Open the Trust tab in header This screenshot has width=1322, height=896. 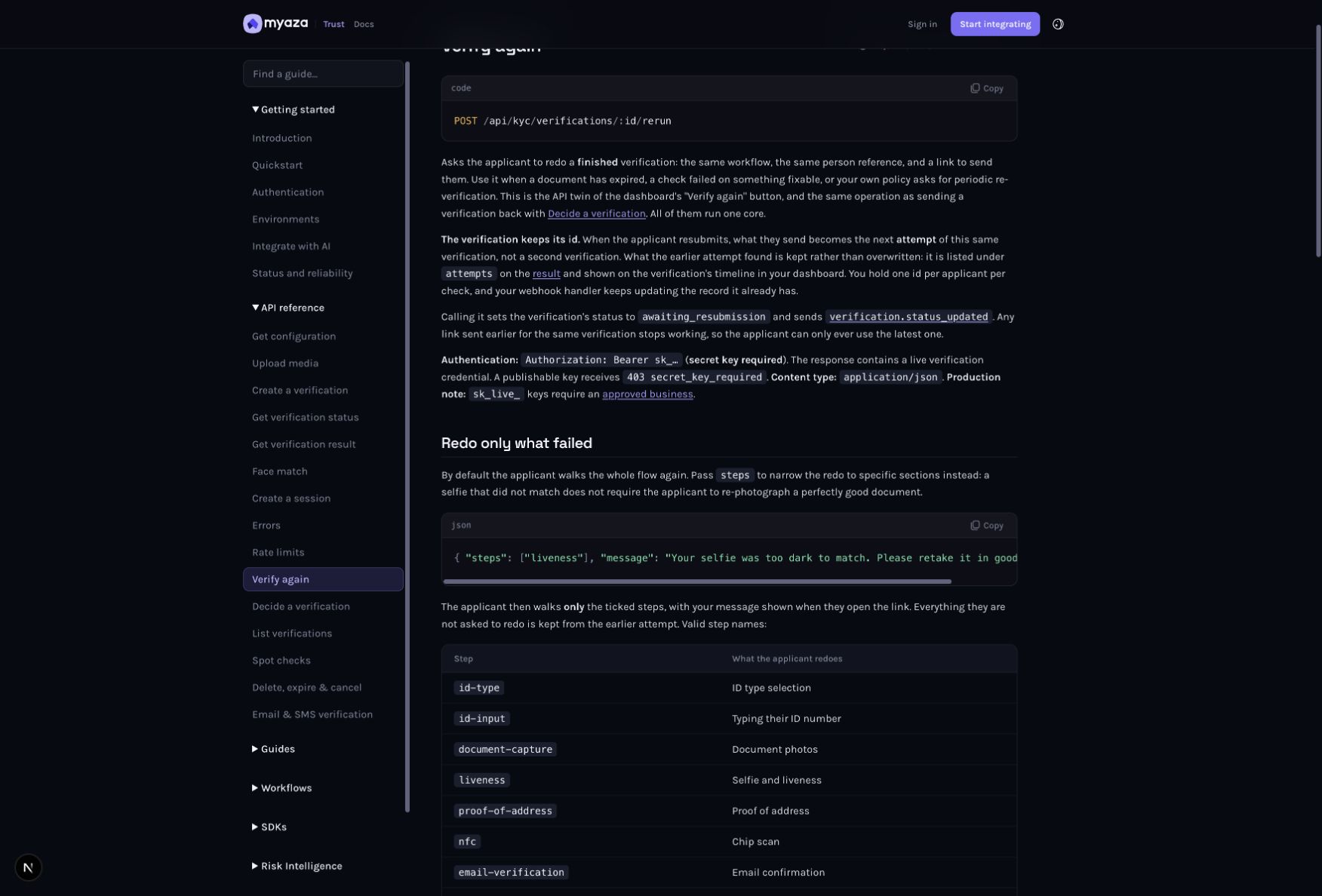pos(334,24)
